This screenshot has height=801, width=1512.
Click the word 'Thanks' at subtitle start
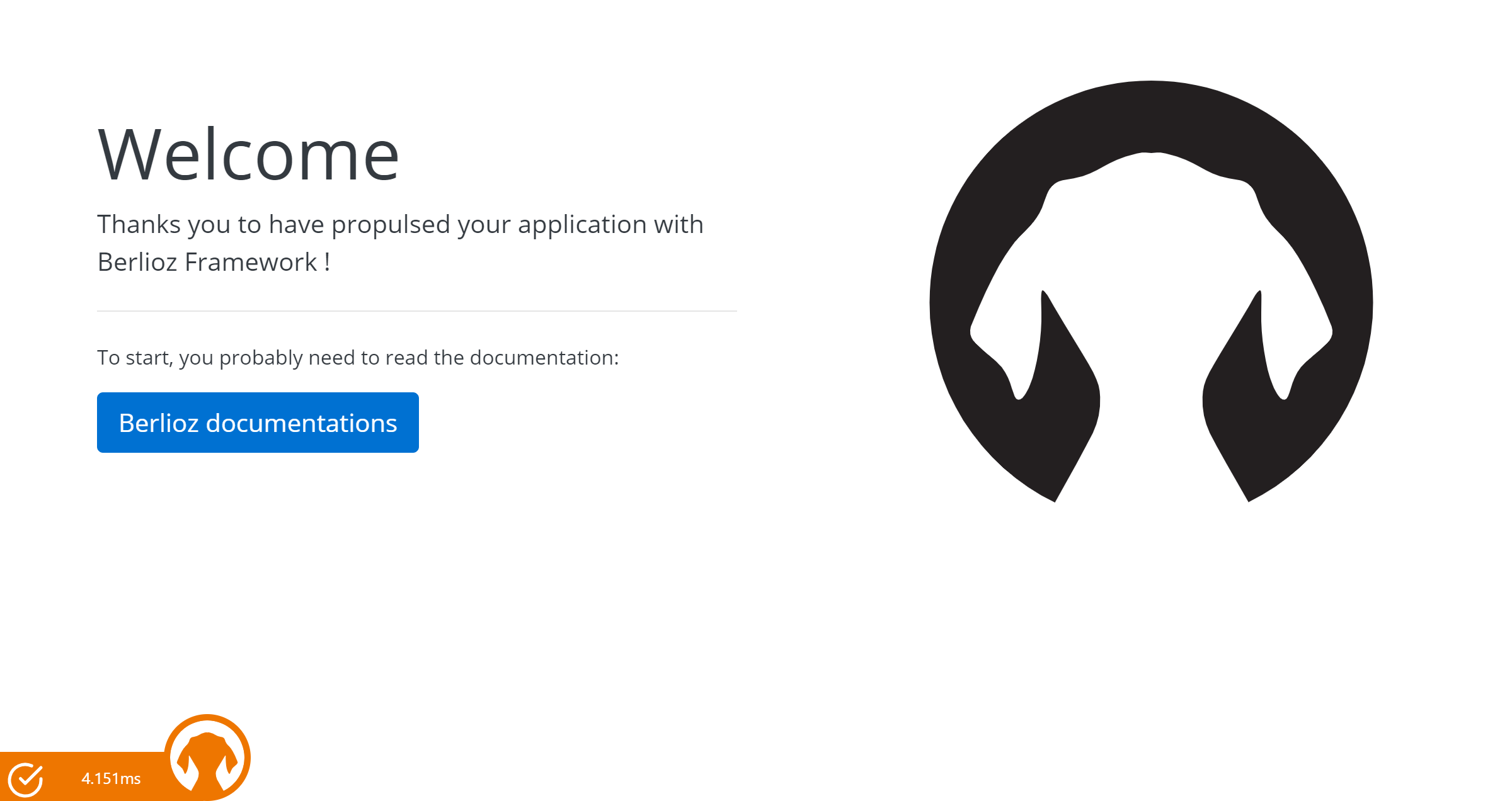[139, 224]
